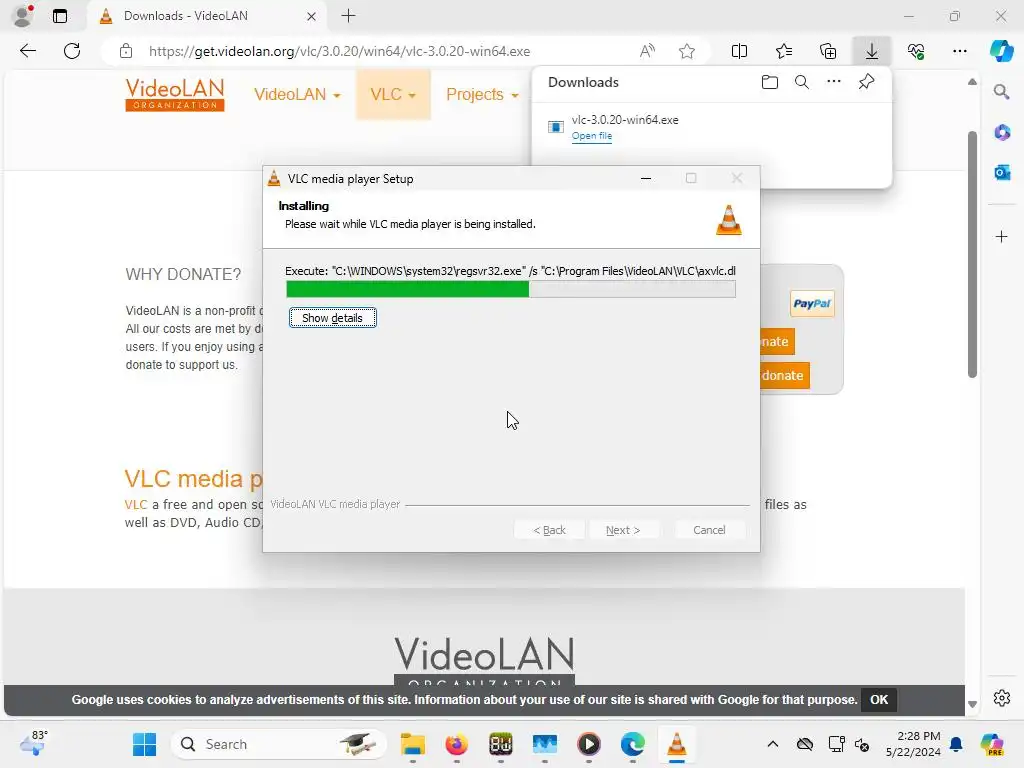Open the Favorites list icon
Image resolution: width=1024 pixels, height=768 pixels.
click(x=784, y=51)
